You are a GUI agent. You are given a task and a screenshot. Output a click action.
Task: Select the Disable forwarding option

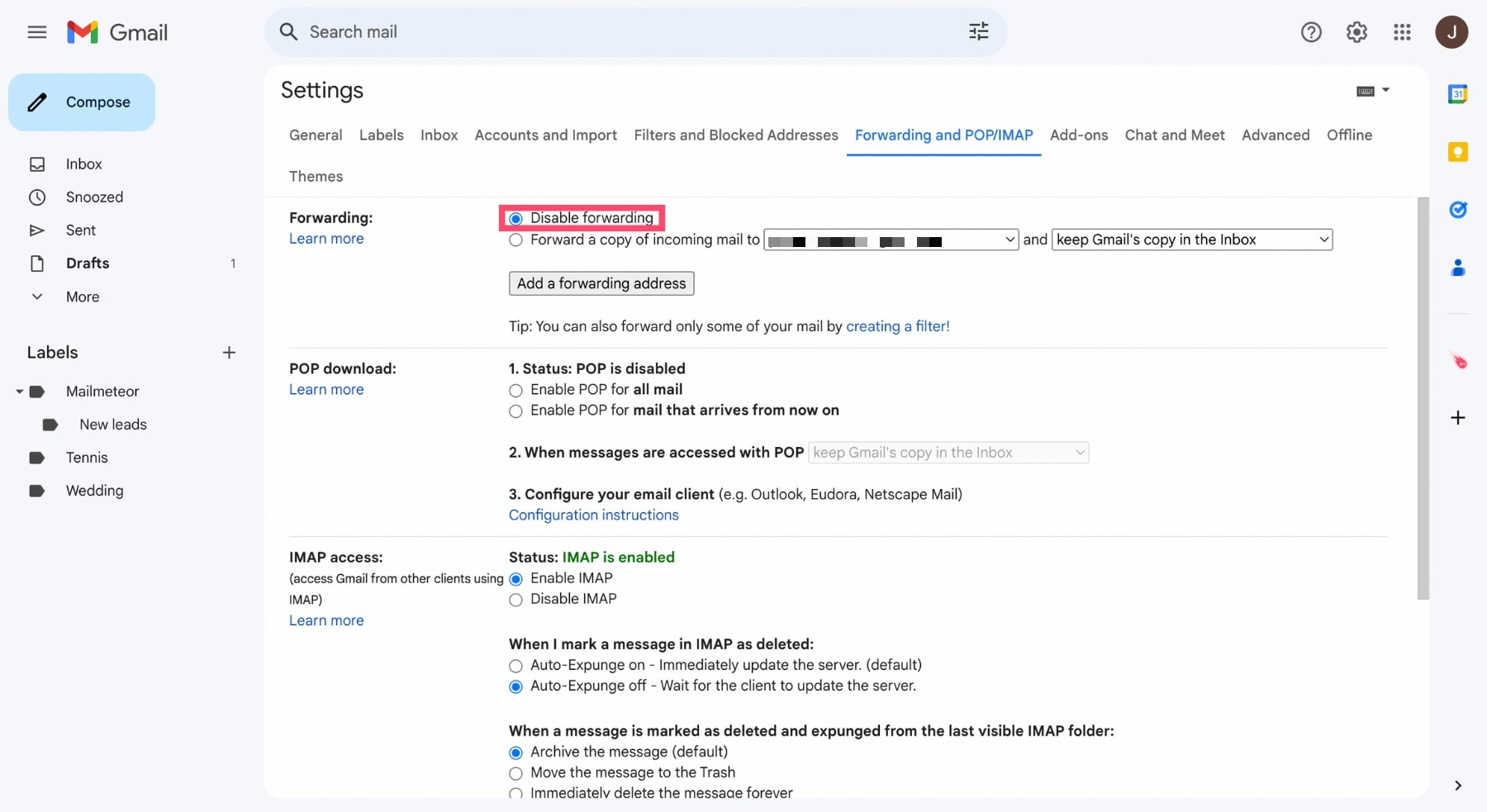[x=515, y=218]
